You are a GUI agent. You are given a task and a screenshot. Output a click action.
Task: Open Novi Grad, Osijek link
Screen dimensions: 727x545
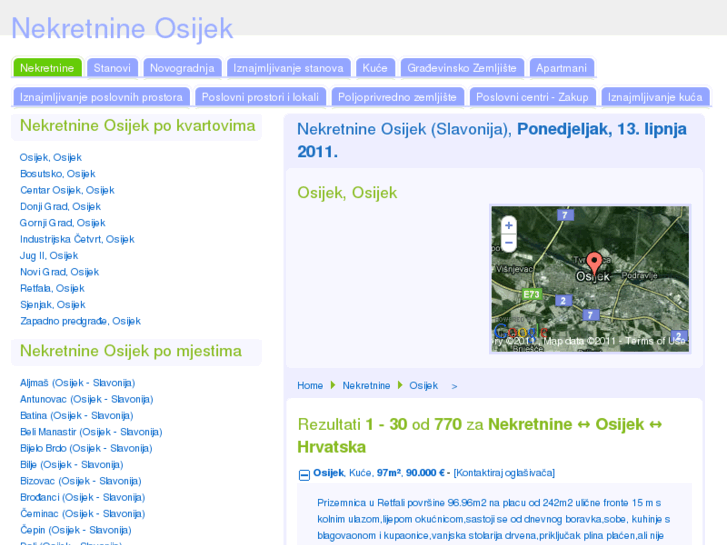click(x=59, y=272)
